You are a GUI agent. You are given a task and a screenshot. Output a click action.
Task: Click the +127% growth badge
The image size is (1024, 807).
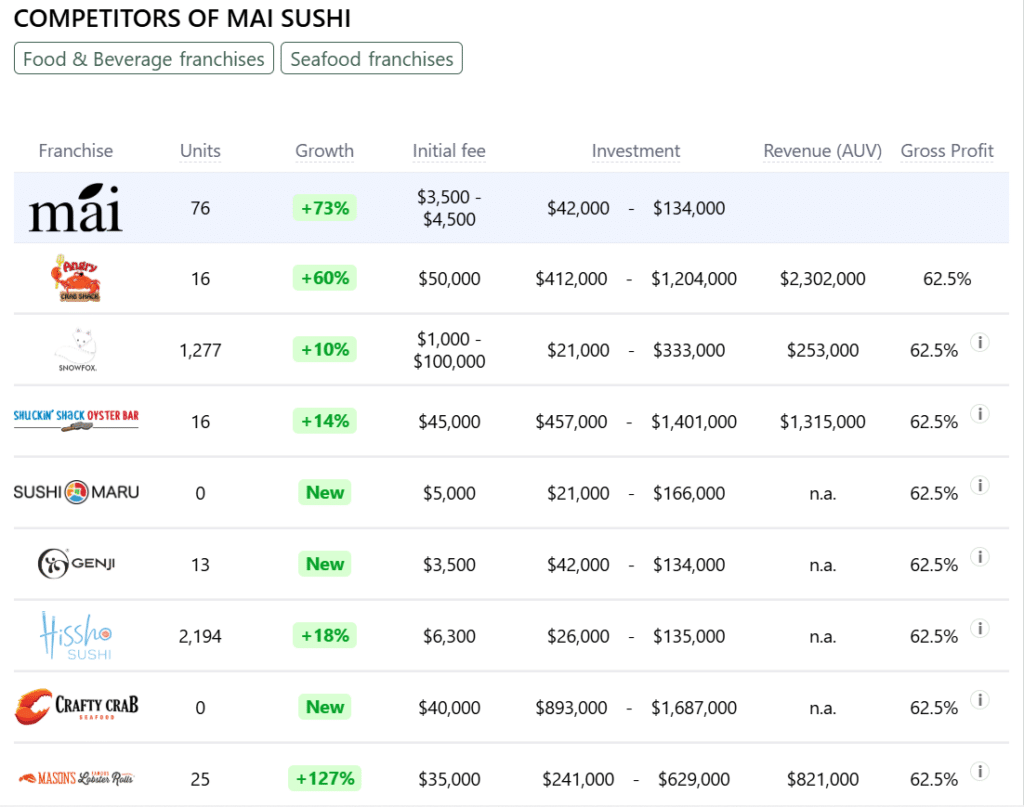[x=325, y=778]
